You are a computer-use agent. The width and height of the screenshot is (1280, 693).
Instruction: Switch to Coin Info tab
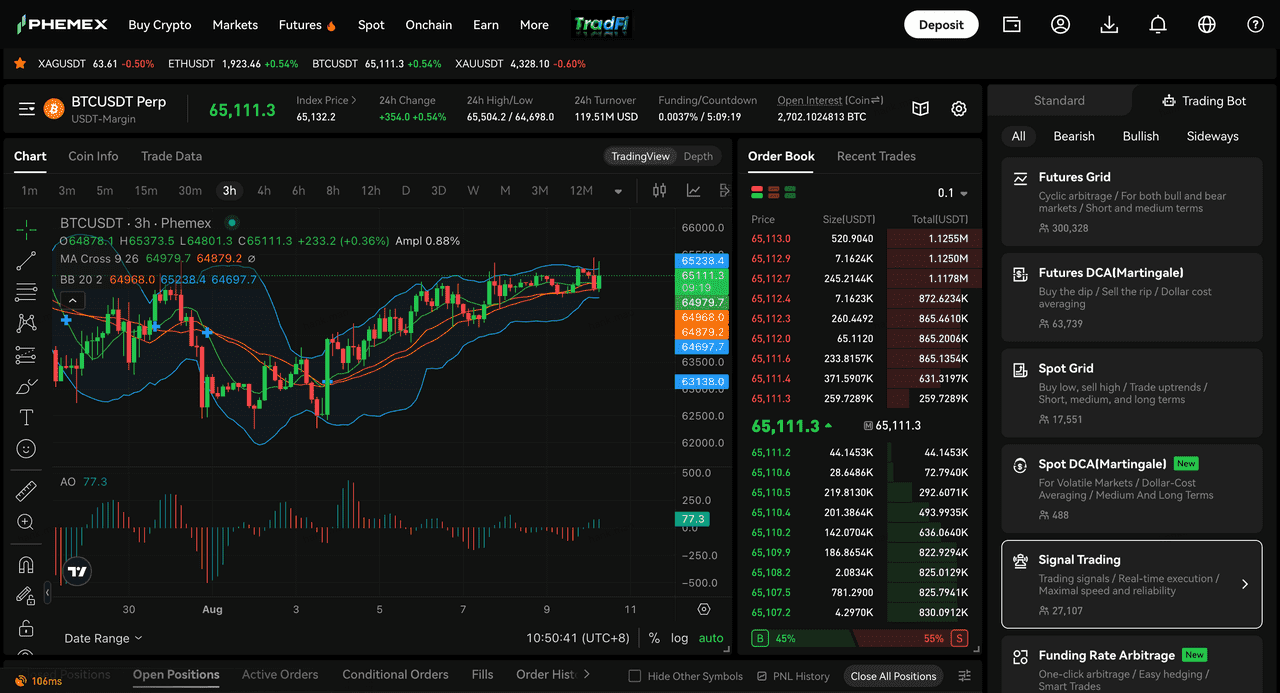tap(93, 156)
